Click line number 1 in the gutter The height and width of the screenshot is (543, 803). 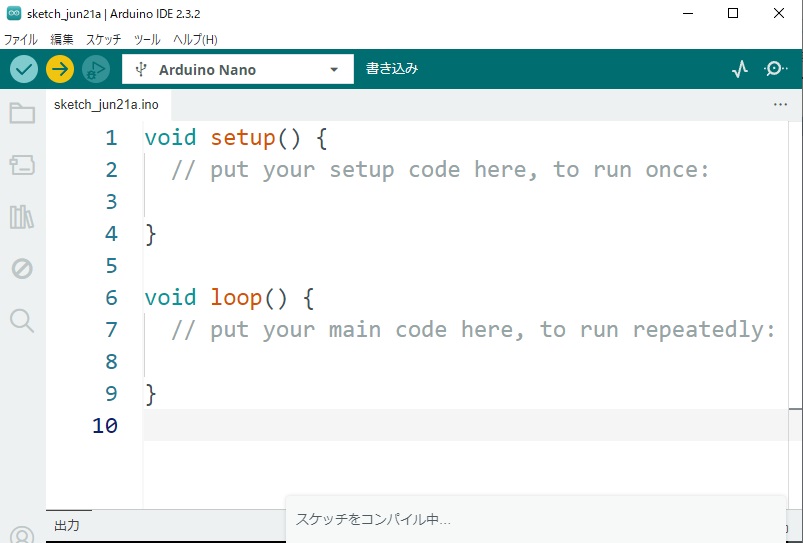(x=111, y=138)
